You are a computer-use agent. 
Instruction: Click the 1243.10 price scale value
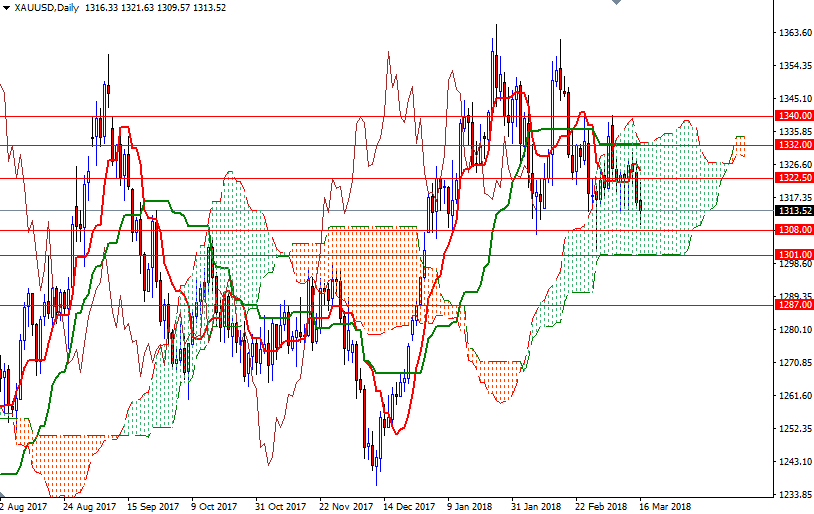(x=795, y=462)
